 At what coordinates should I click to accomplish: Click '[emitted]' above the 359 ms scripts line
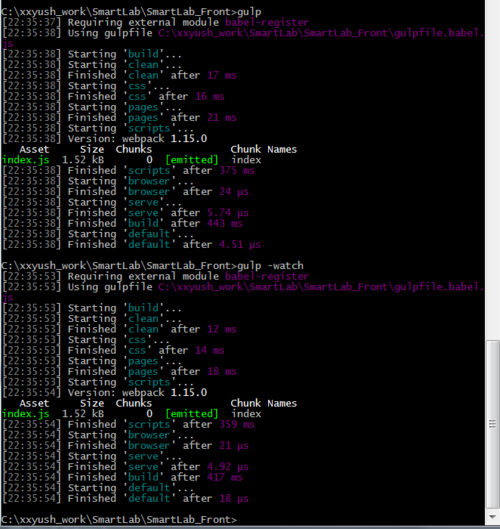[192, 414]
